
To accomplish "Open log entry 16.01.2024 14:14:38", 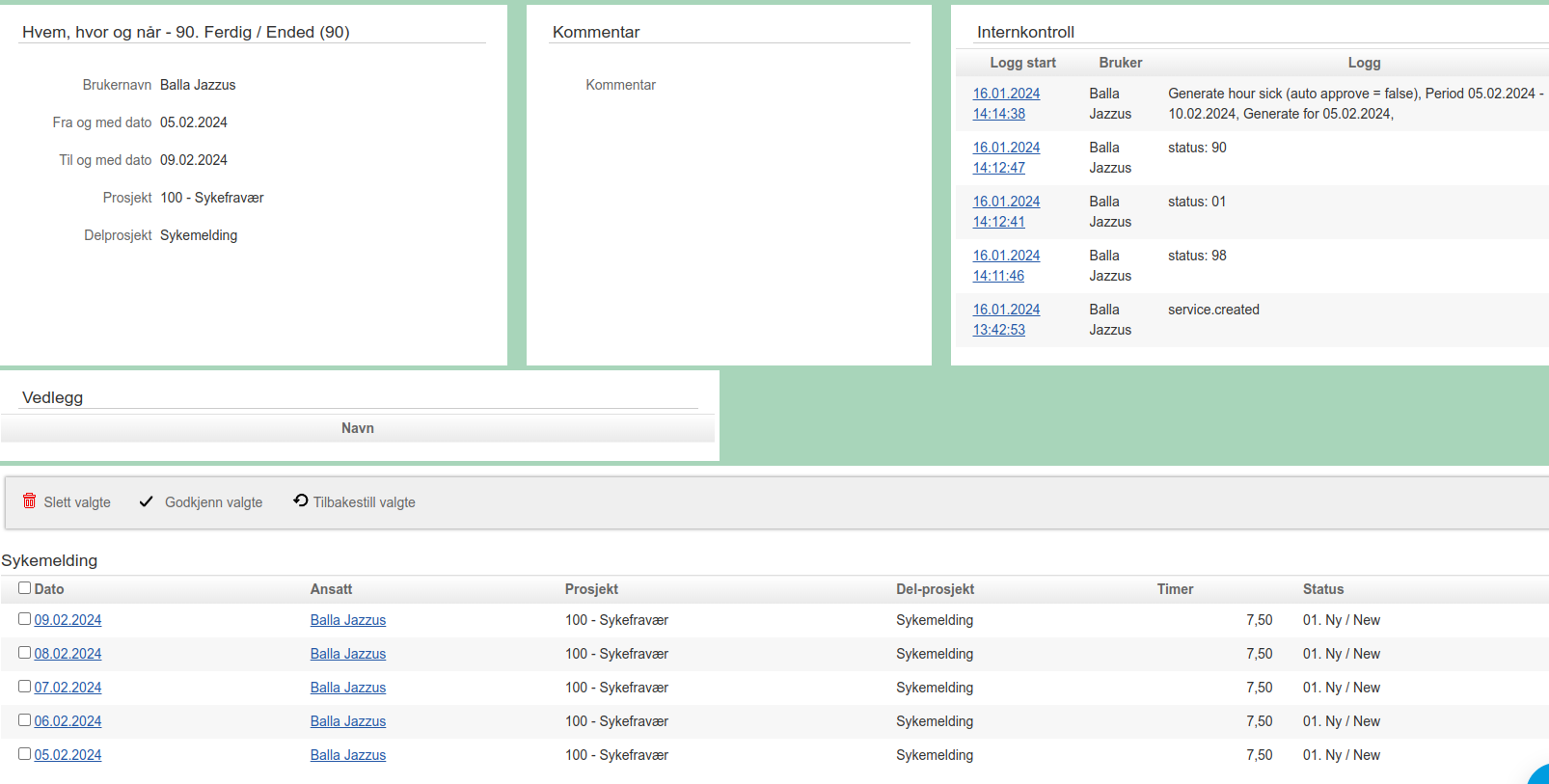I will pos(1006,103).
